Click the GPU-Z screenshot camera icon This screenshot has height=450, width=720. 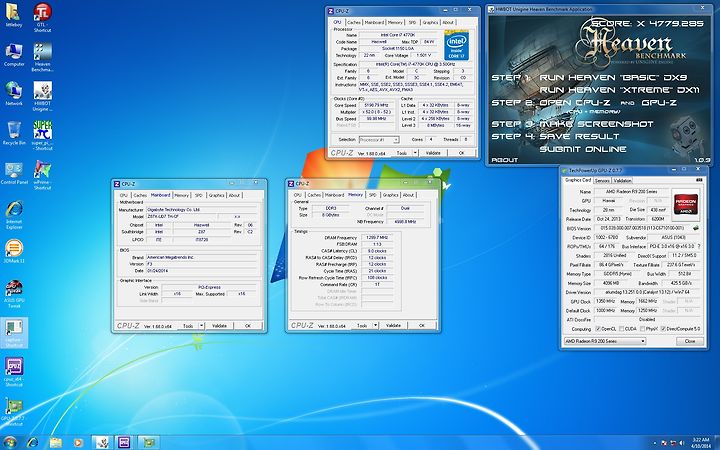[x=699, y=180]
